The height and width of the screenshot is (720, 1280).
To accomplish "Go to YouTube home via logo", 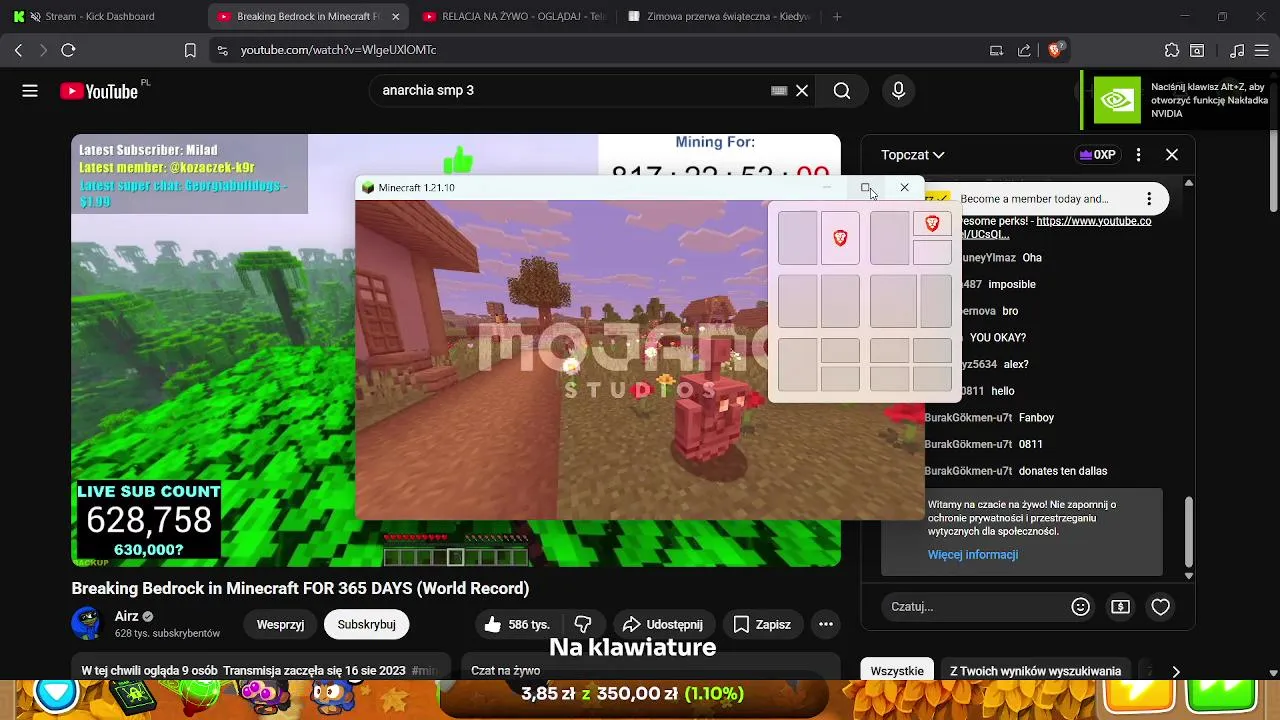I will coord(98,91).
